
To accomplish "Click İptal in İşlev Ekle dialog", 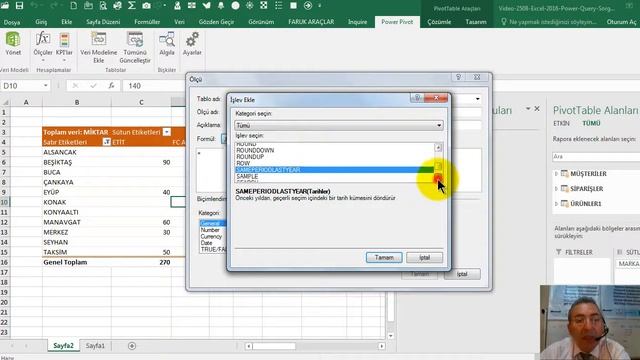I will click(424, 258).
